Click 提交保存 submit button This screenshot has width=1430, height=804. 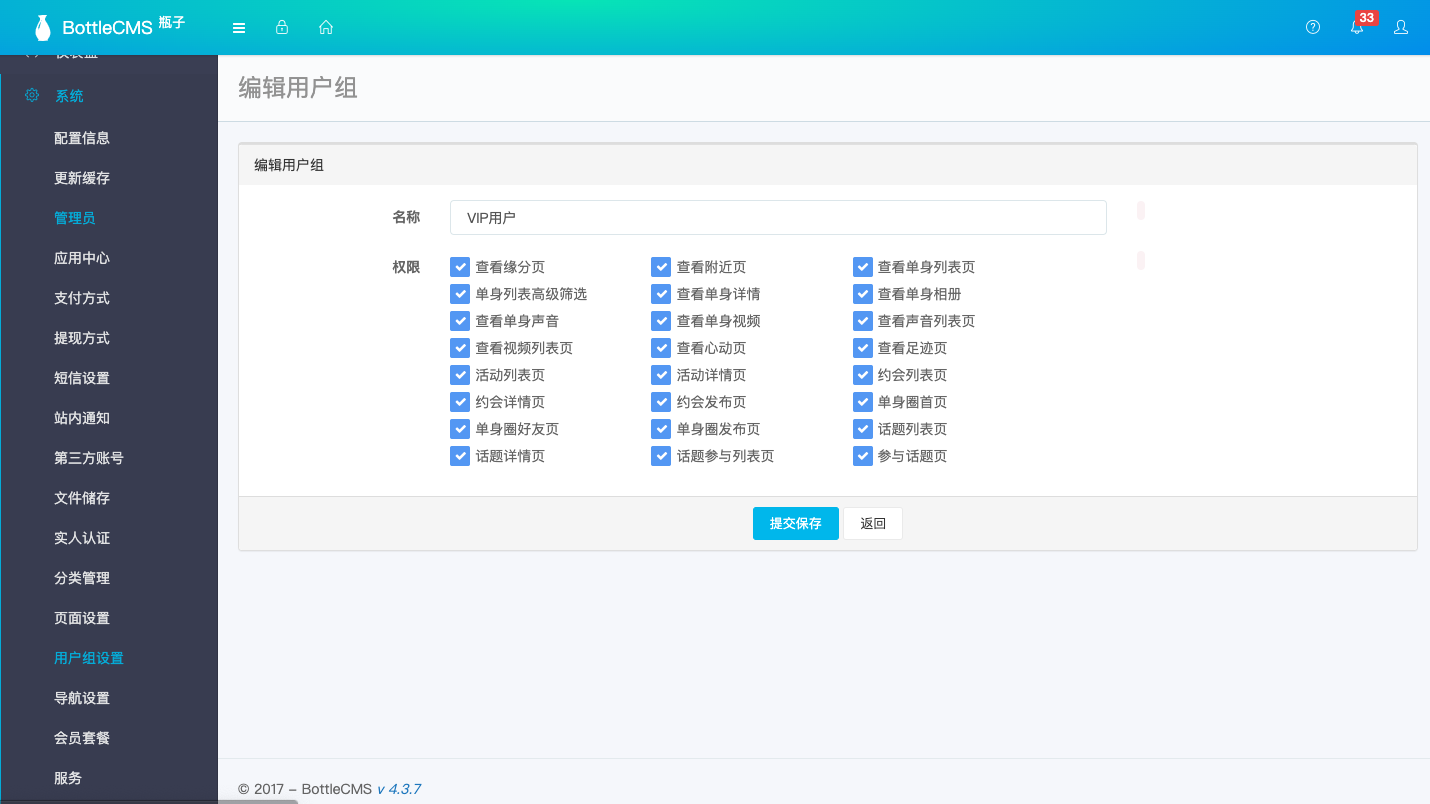tap(795, 523)
